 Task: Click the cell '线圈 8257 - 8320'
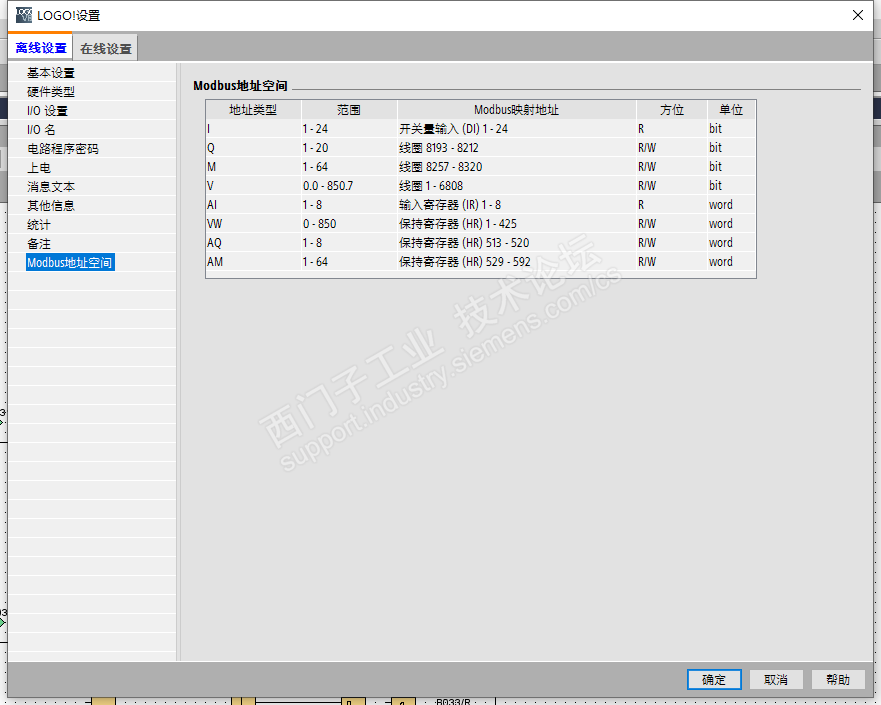(516, 167)
